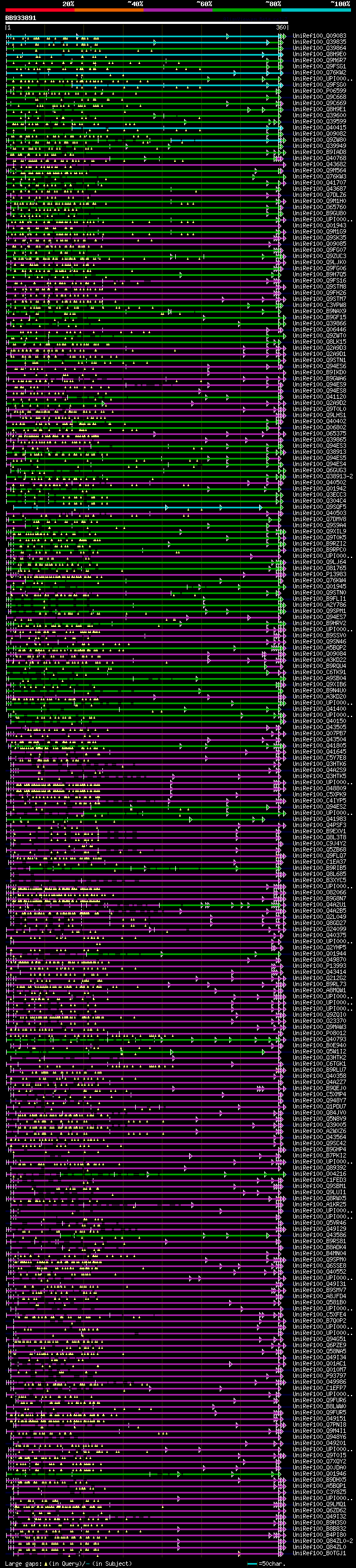The image size is (356, 1568).
Task: Click UniRef100_P93797 hit label
Action: coord(319,1376)
